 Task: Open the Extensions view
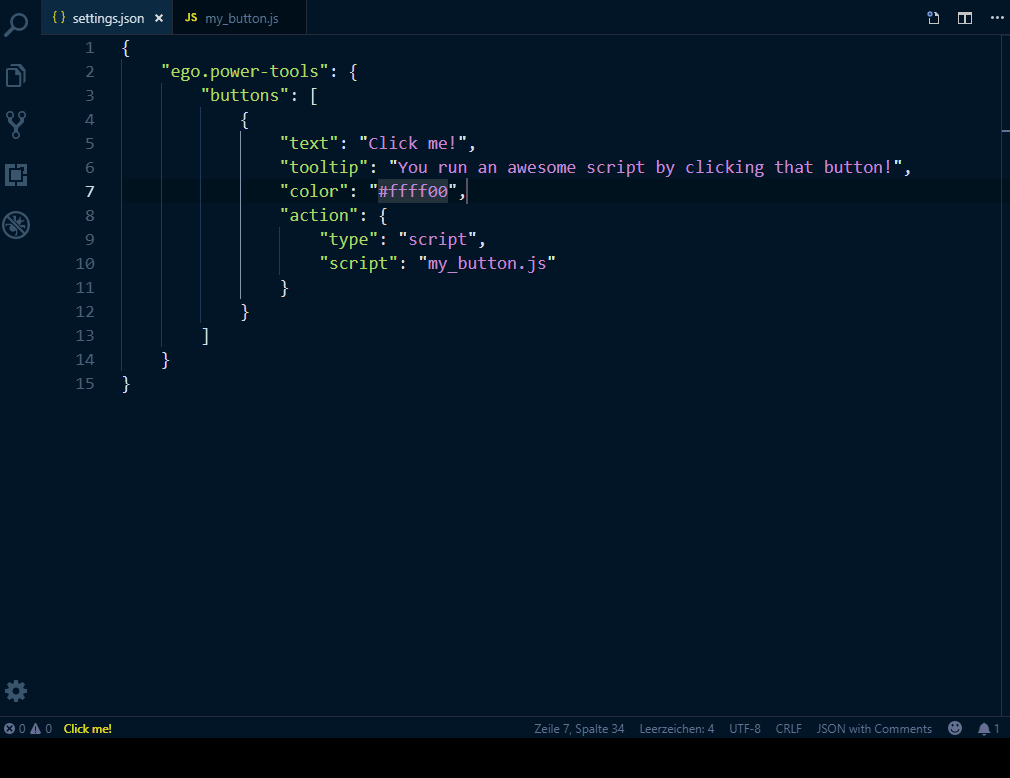coord(16,175)
